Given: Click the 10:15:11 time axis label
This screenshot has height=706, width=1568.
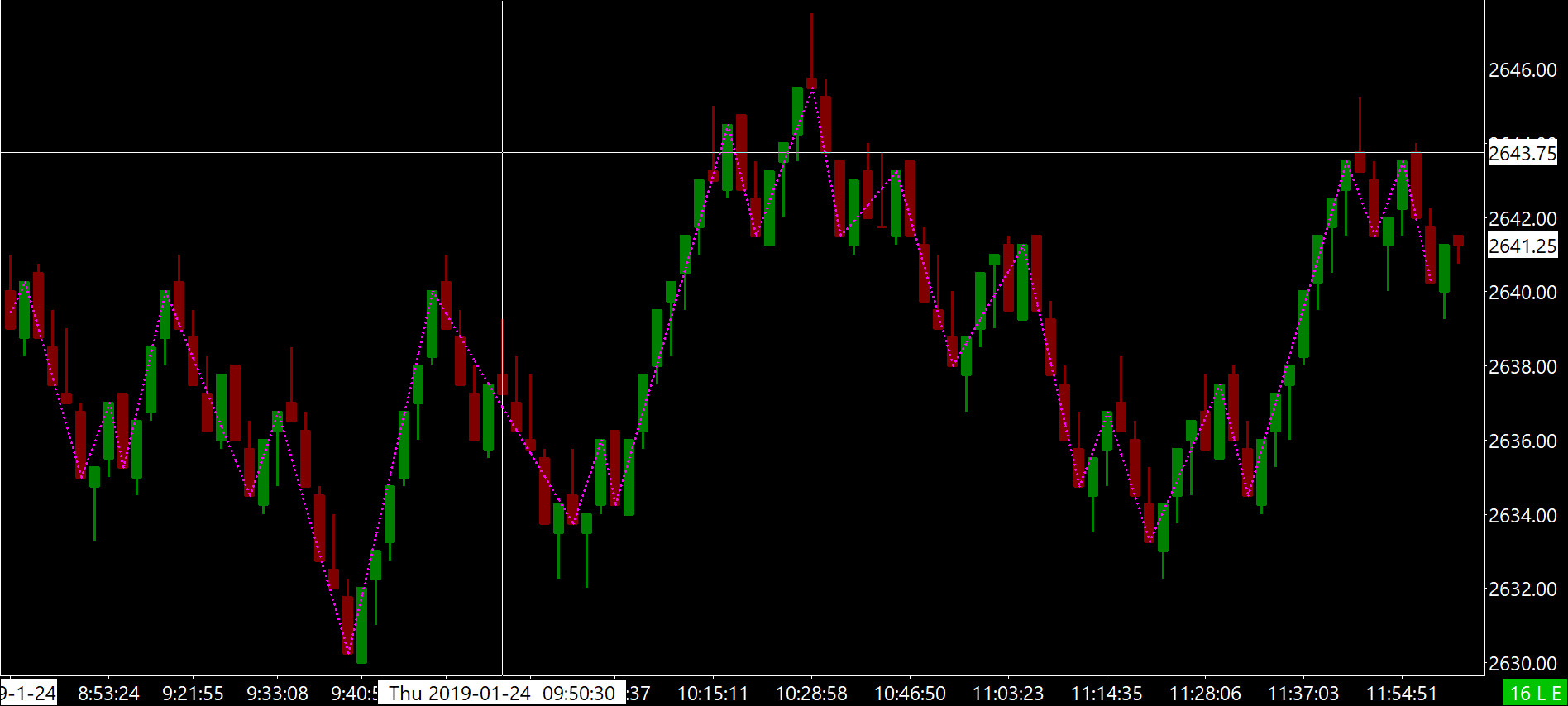Looking at the screenshot, I should pos(713,694).
